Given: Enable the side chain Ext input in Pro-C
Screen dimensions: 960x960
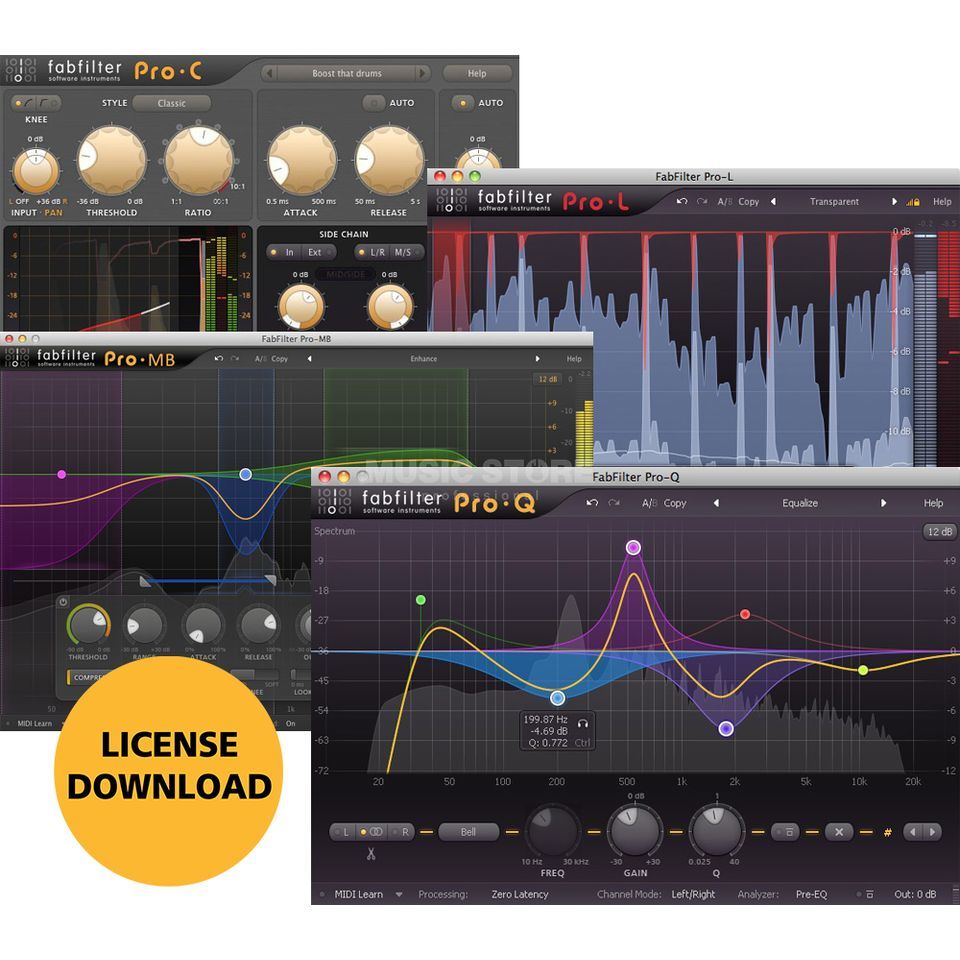Looking at the screenshot, I should pyautogui.click(x=315, y=252).
